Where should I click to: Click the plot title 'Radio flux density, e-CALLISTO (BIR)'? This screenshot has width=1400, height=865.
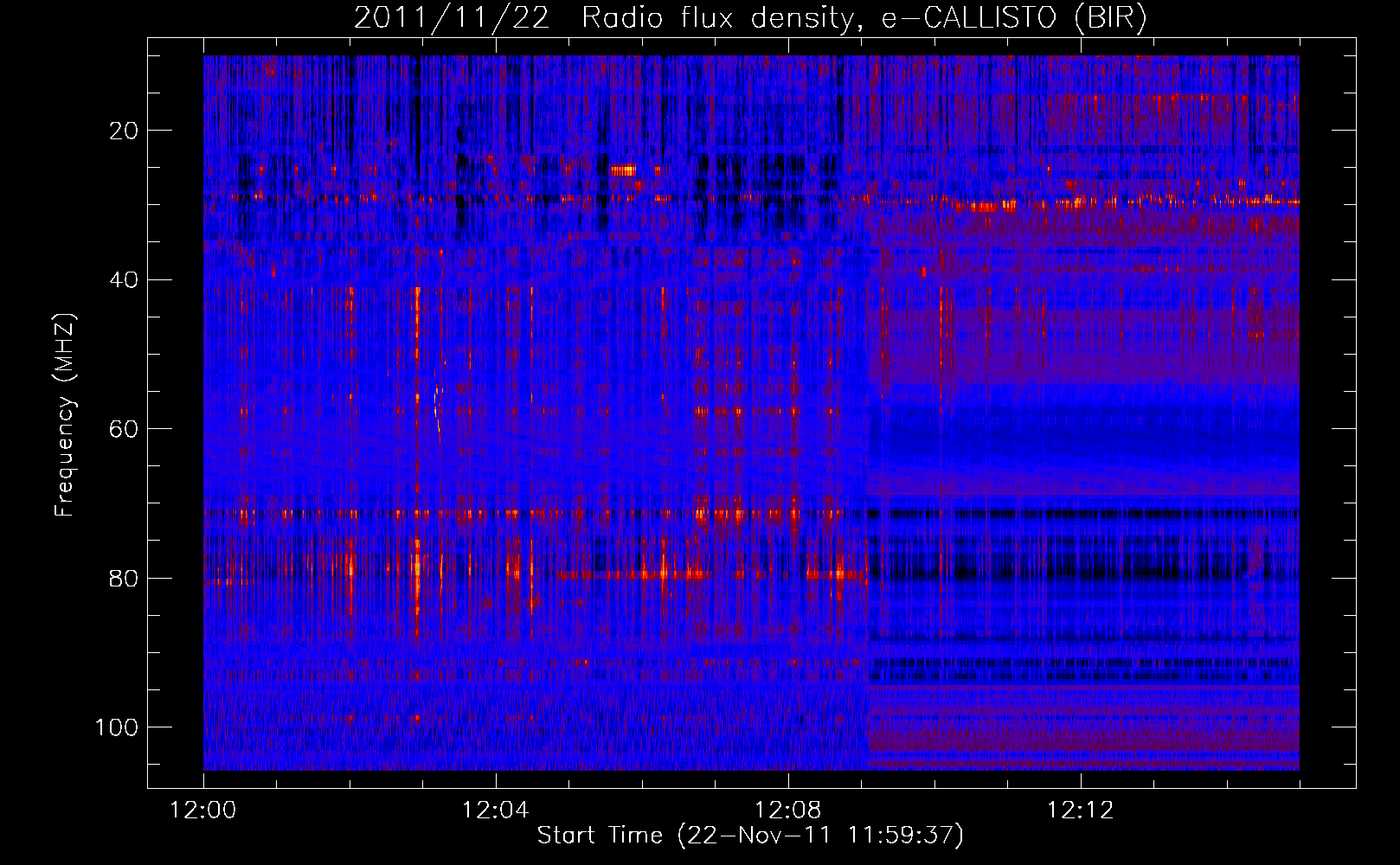point(864,18)
